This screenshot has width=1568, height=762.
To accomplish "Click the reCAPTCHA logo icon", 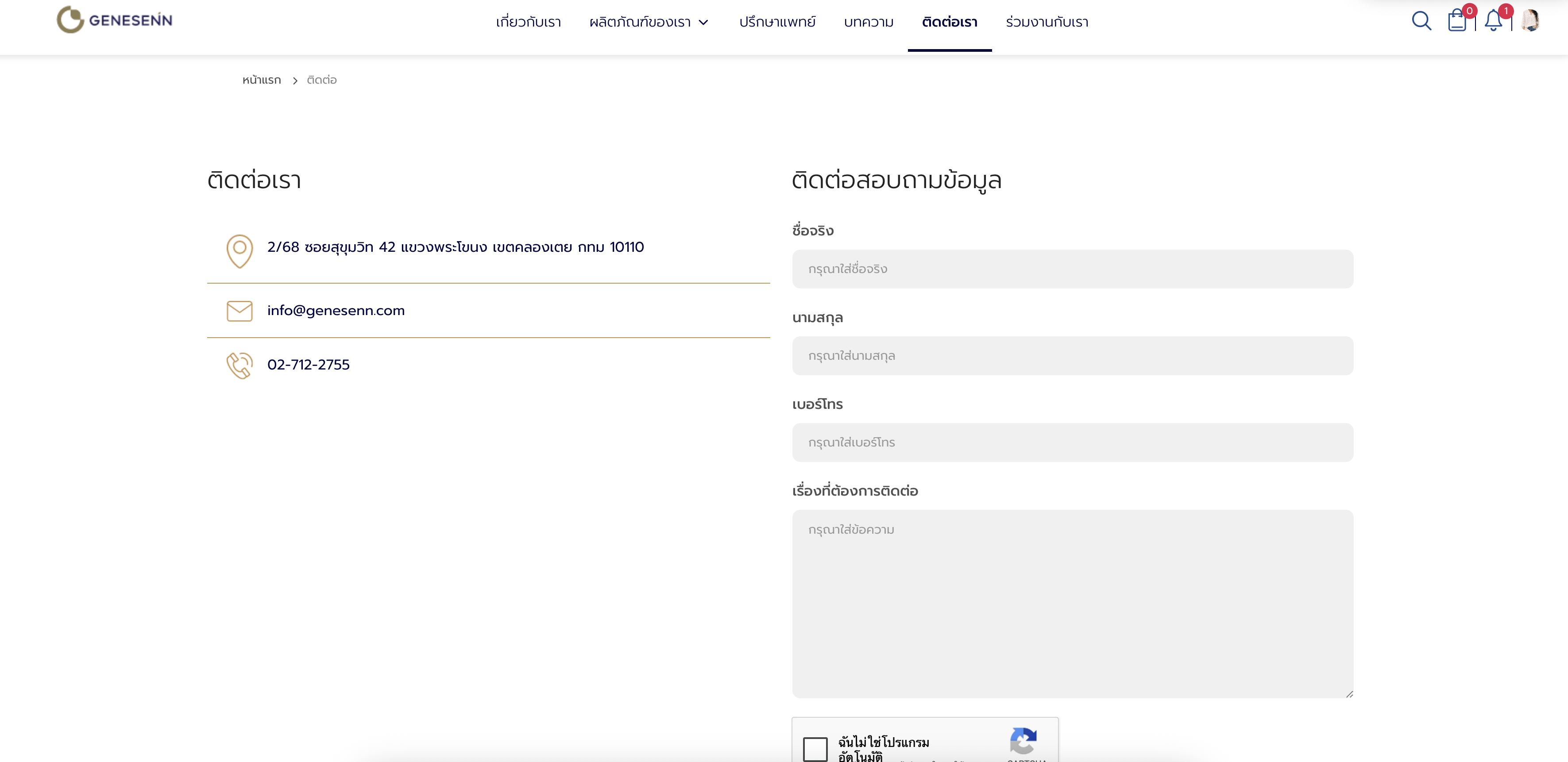I will [x=1023, y=741].
